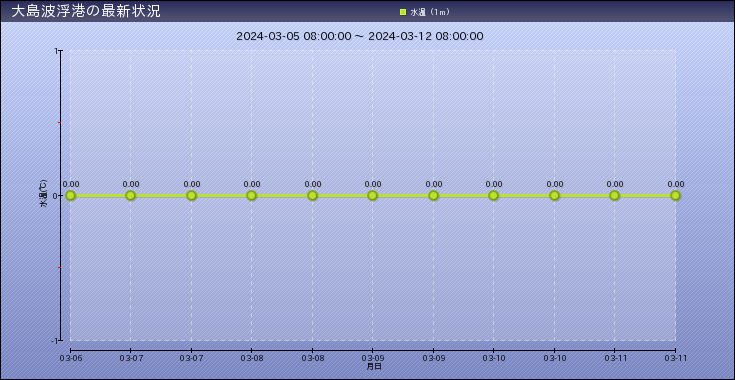Click the second 03-10 data point marker
735x380 pixels.
pyautogui.click(x=554, y=195)
